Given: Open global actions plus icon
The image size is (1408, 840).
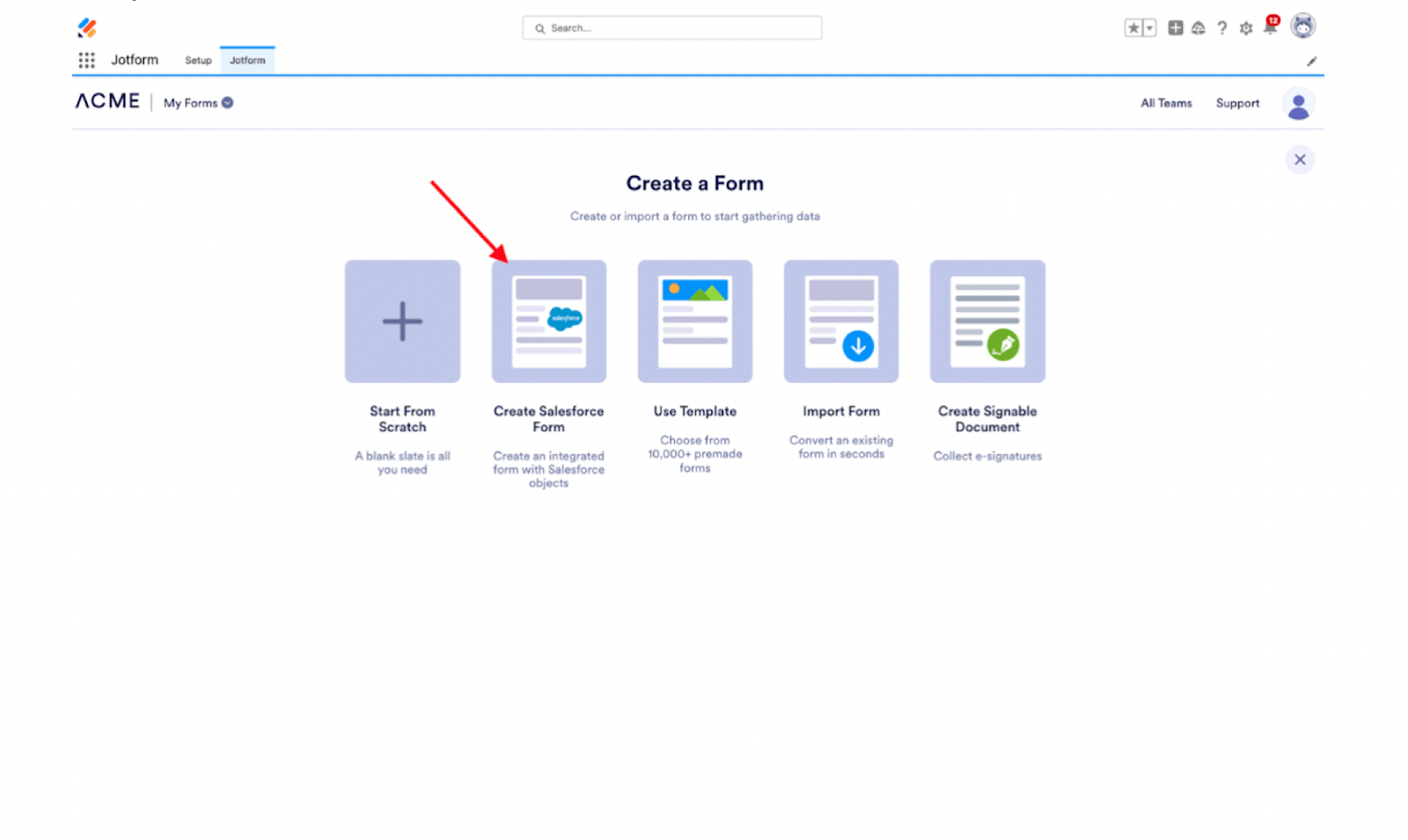Looking at the screenshot, I should [1175, 28].
